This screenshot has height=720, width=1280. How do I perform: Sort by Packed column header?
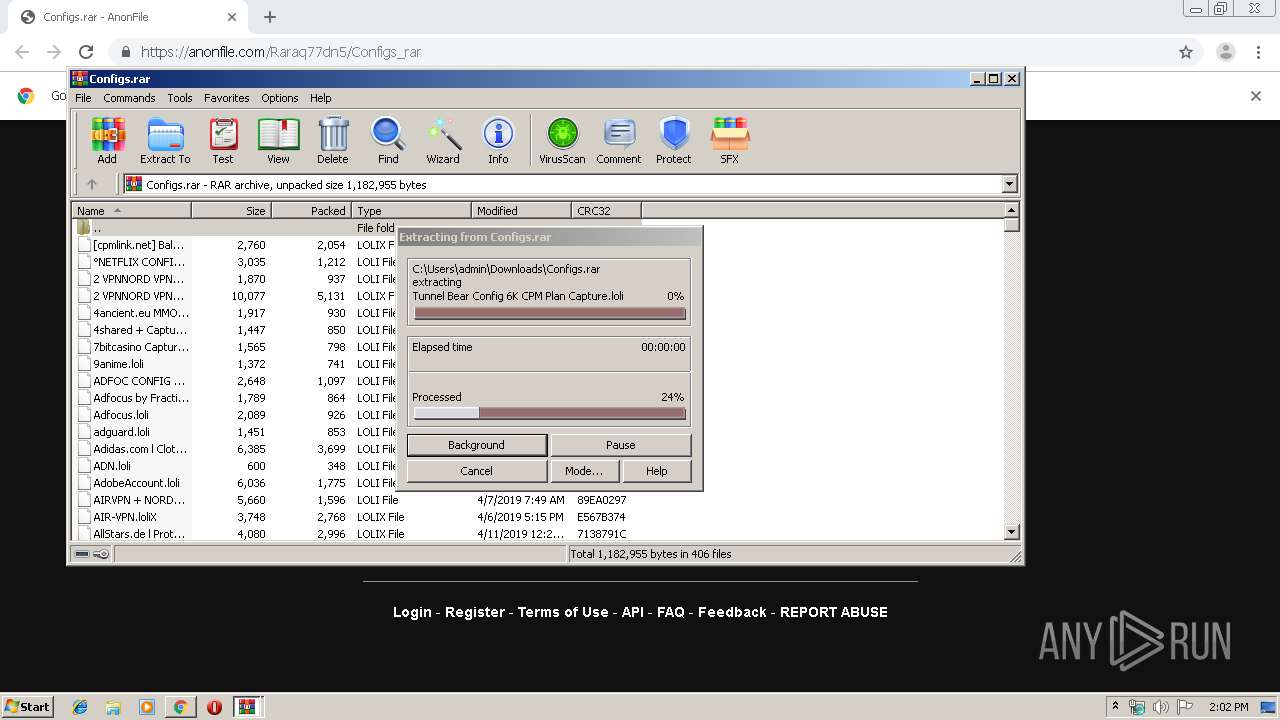coord(311,210)
